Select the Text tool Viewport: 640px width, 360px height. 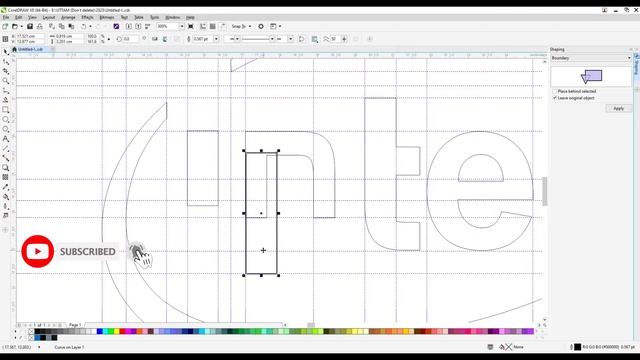6,139
